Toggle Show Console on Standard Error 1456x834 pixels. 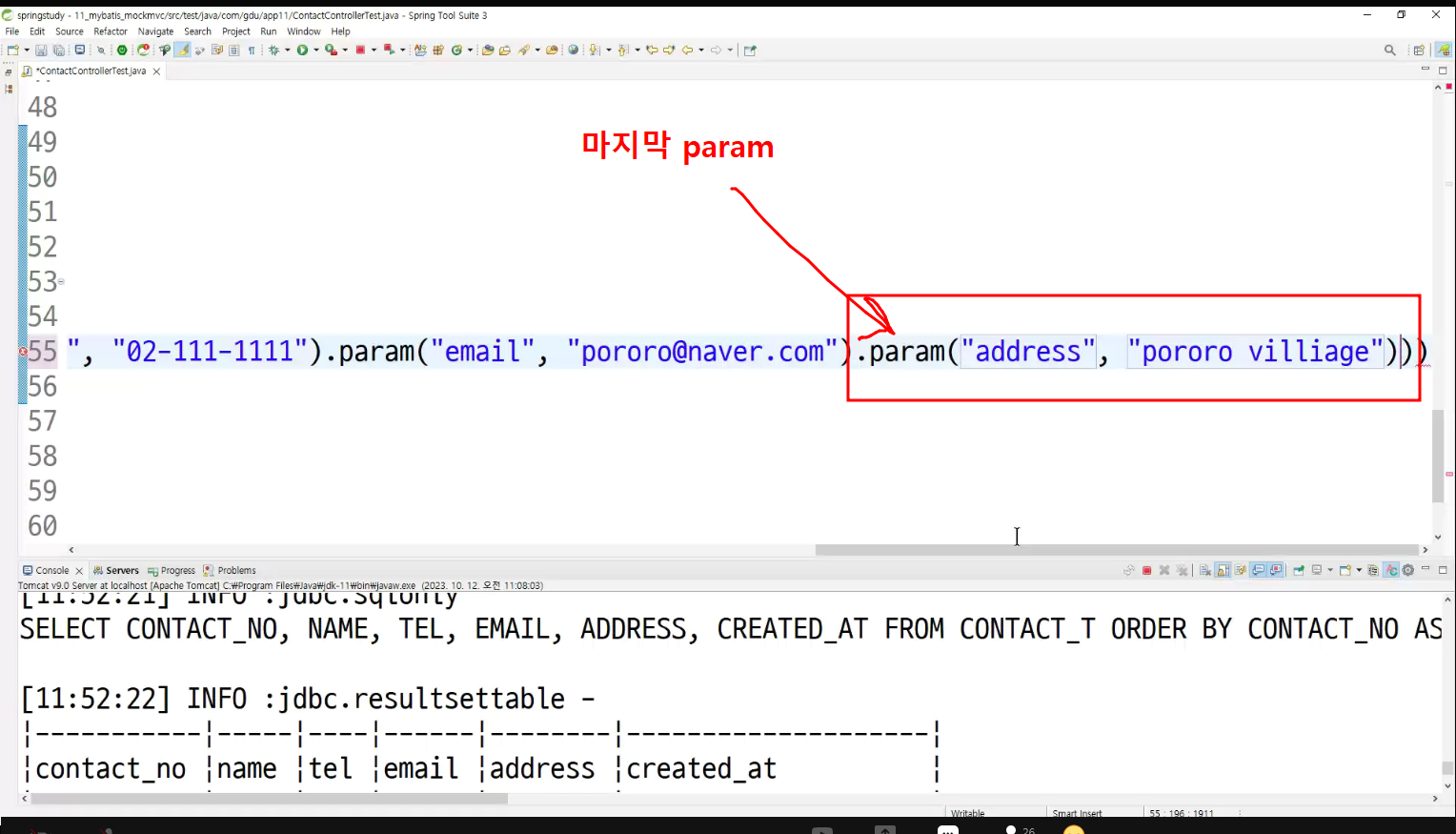point(1276,570)
